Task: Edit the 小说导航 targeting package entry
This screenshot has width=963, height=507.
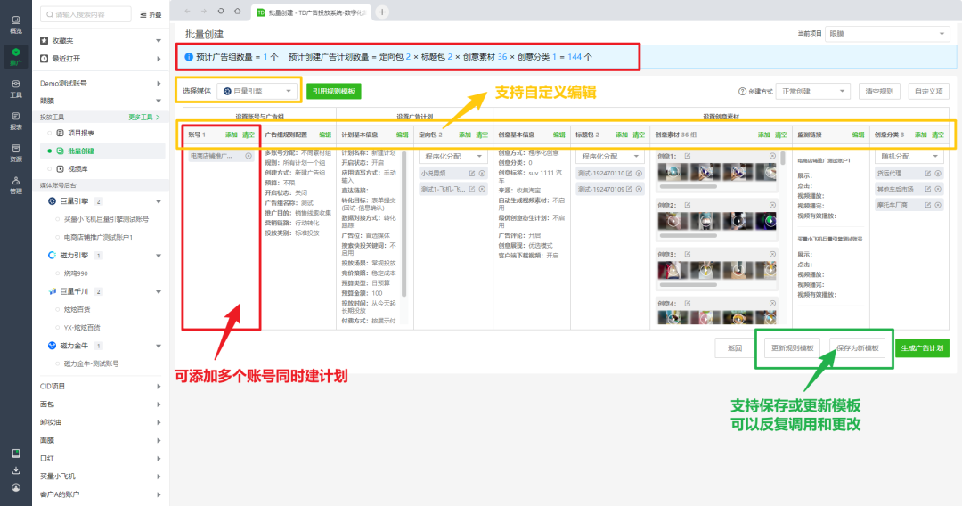Action: (472, 173)
